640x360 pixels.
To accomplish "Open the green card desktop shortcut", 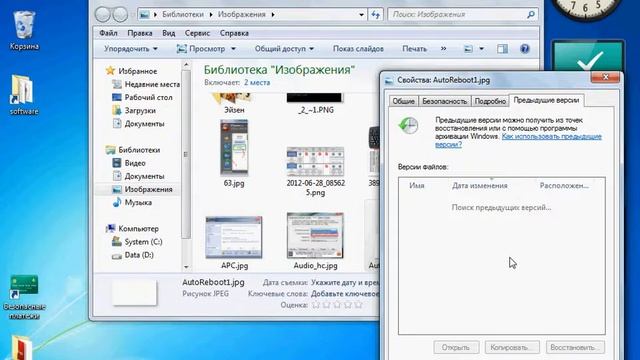I will pos(24,297).
